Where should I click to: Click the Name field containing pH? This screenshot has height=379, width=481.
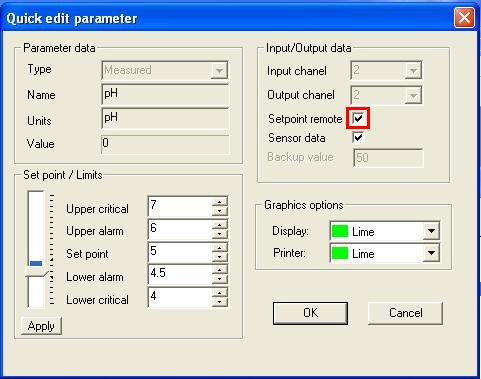[165, 94]
